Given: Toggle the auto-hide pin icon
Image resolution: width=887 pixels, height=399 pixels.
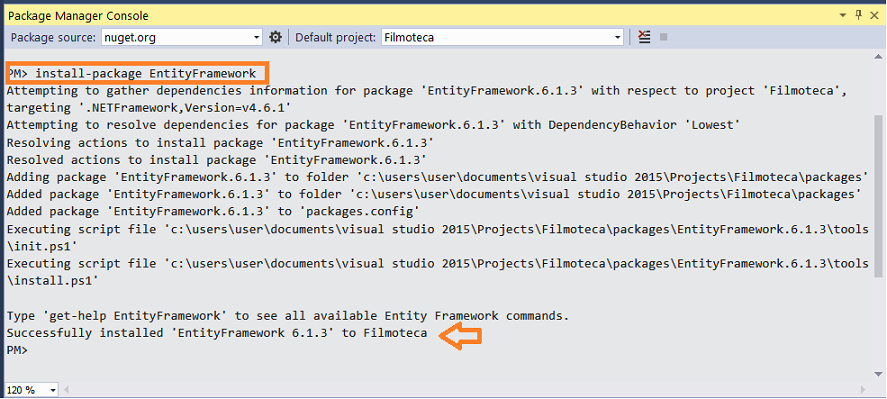Looking at the screenshot, I should point(859,15).
